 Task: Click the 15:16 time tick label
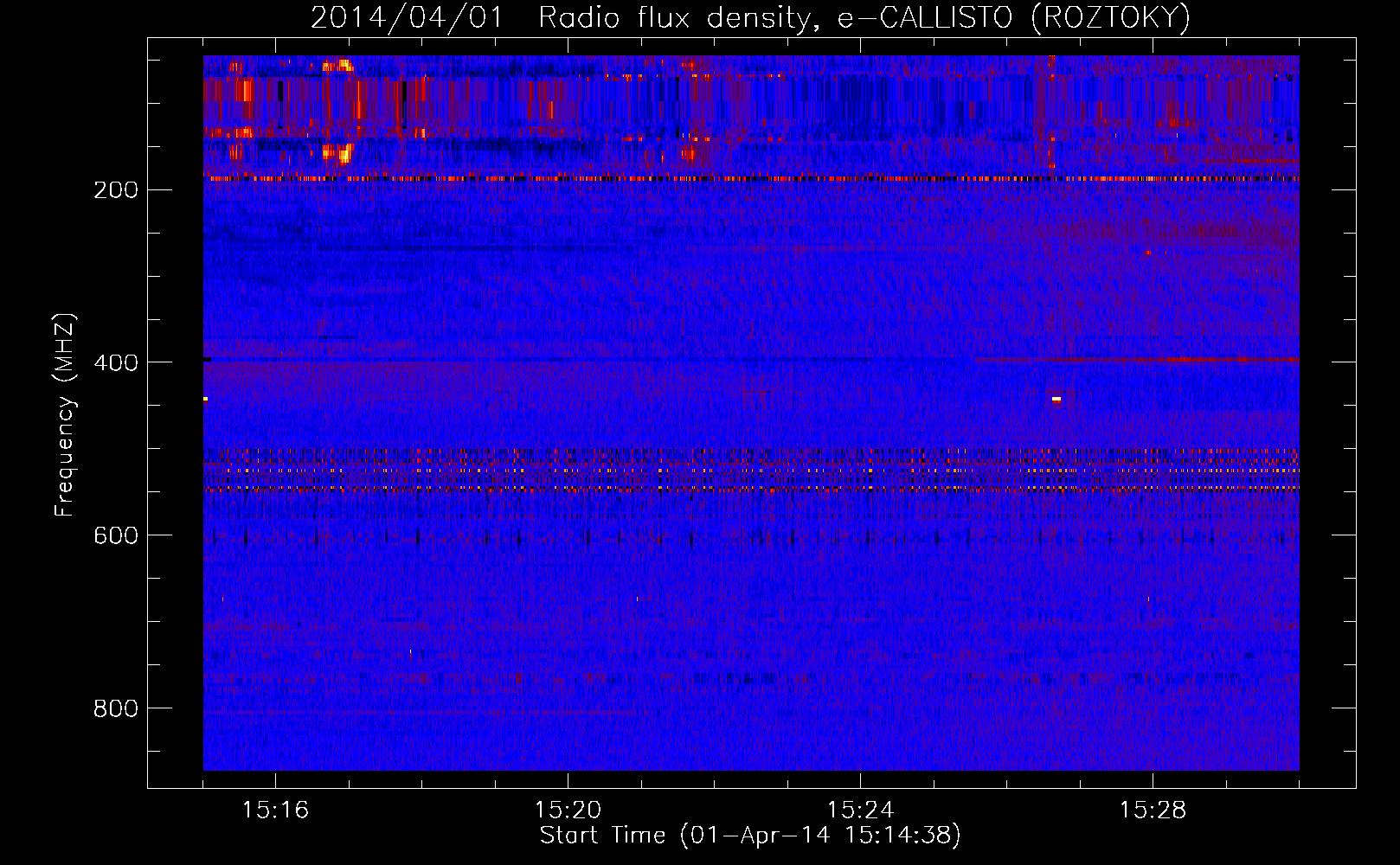[x=275, y=811]
